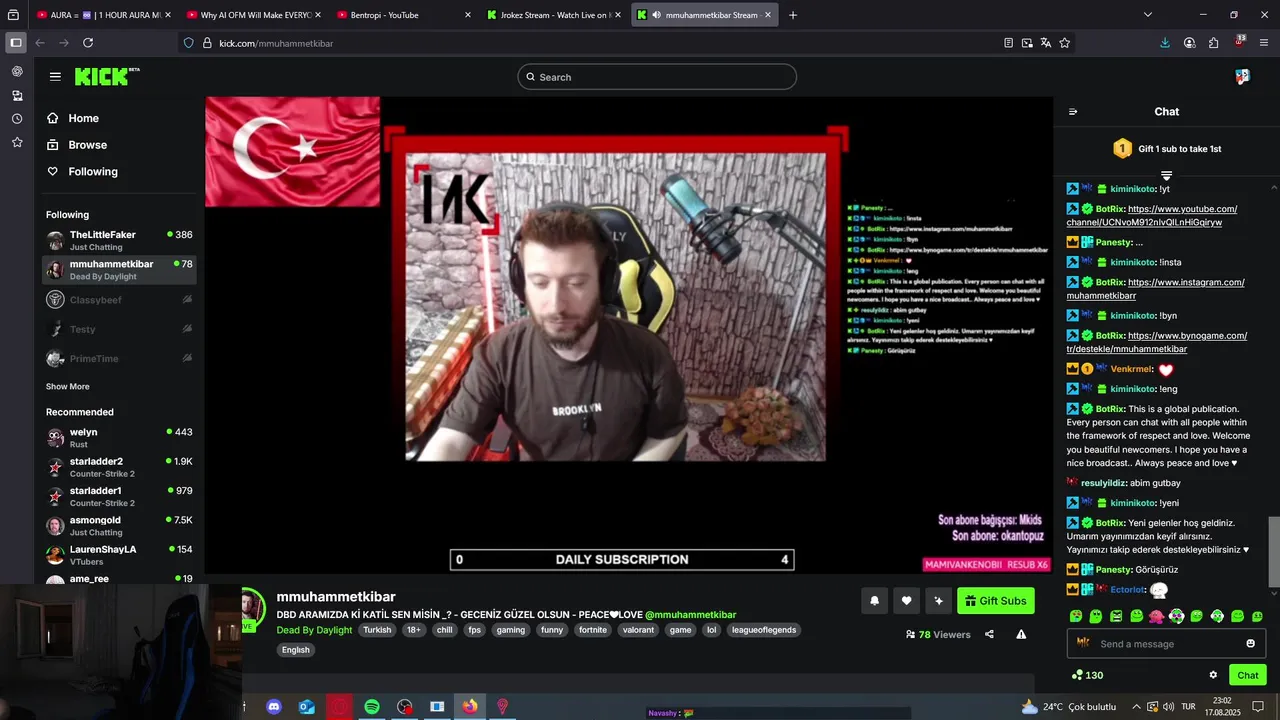Open the asmongold recommended channel
The width and height of the screenshot is (1280, 720).
click(119, 526)
